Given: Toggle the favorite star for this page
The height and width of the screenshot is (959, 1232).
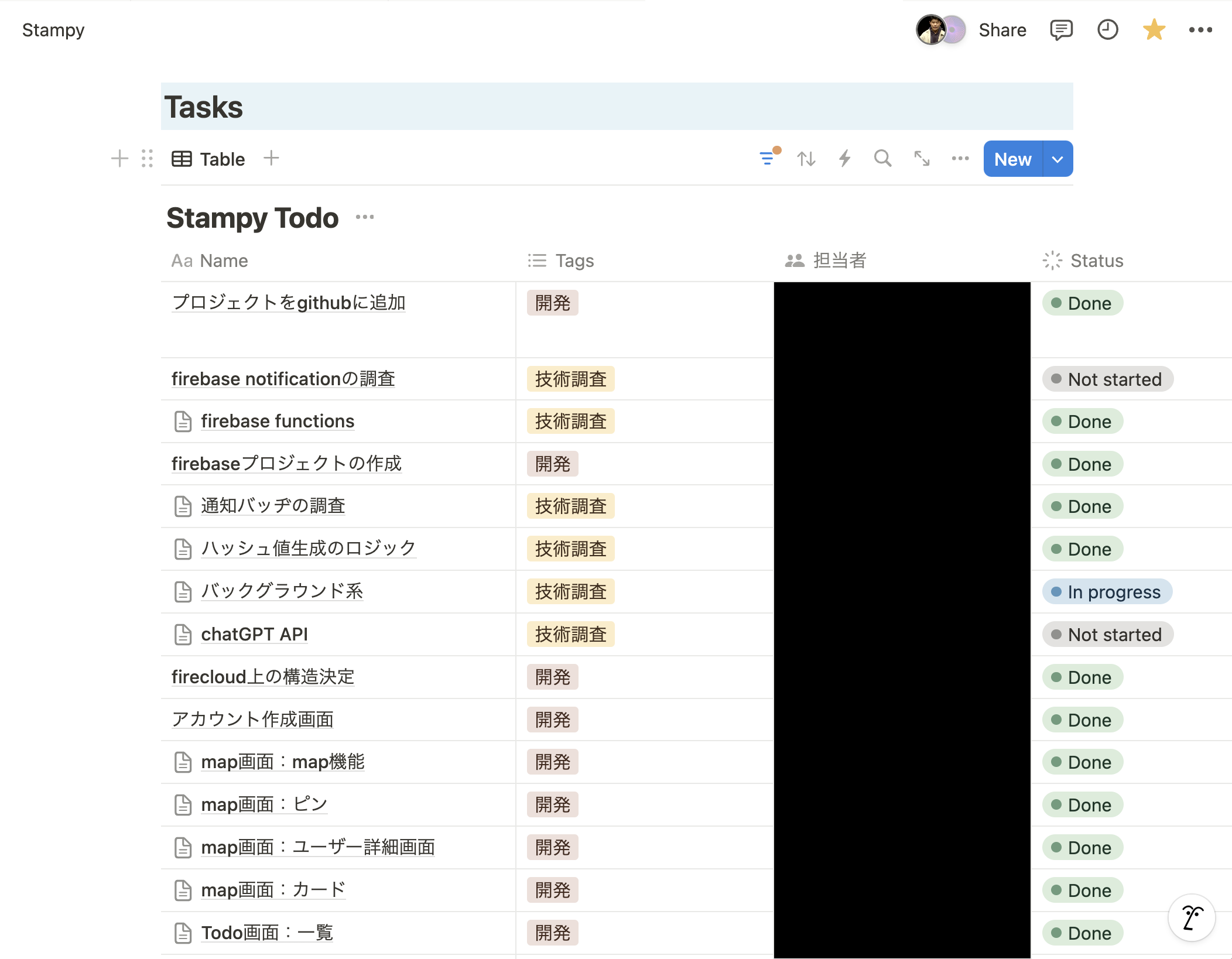Looking at the screenshot, I should (x=1153, y=29).
